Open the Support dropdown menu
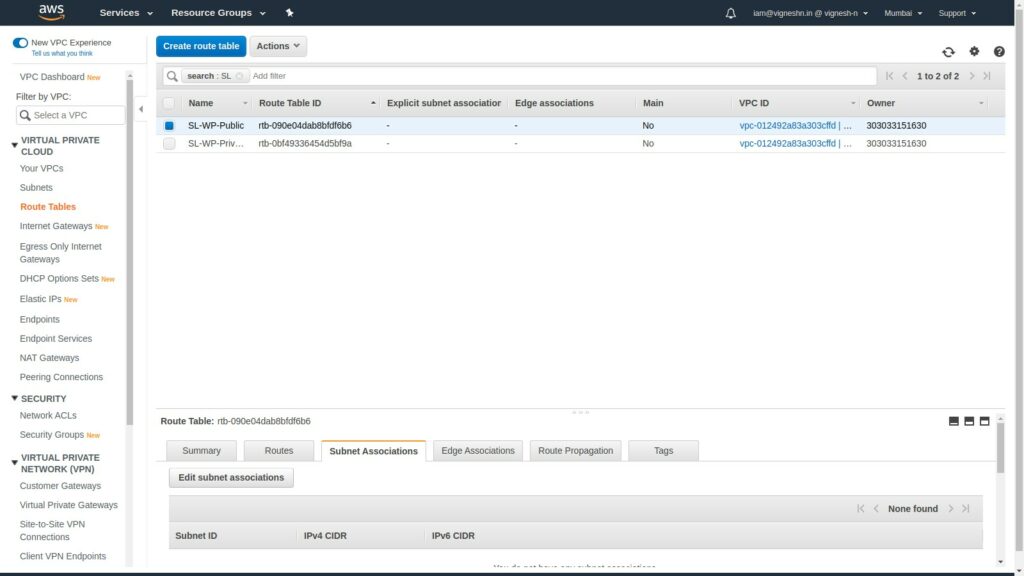 click(x=957, y=13)
